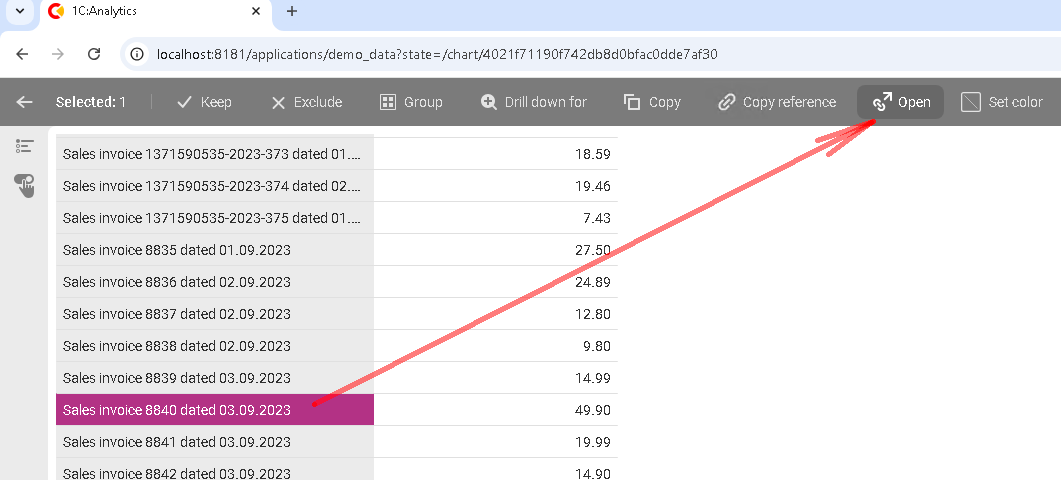Click the site information icon

pos(138,54)
